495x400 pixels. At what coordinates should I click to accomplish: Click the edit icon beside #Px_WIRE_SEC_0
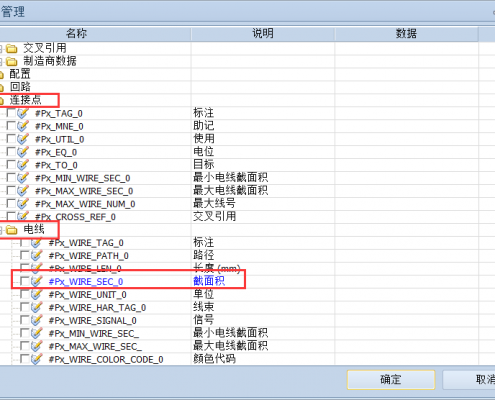click(36, 281)
